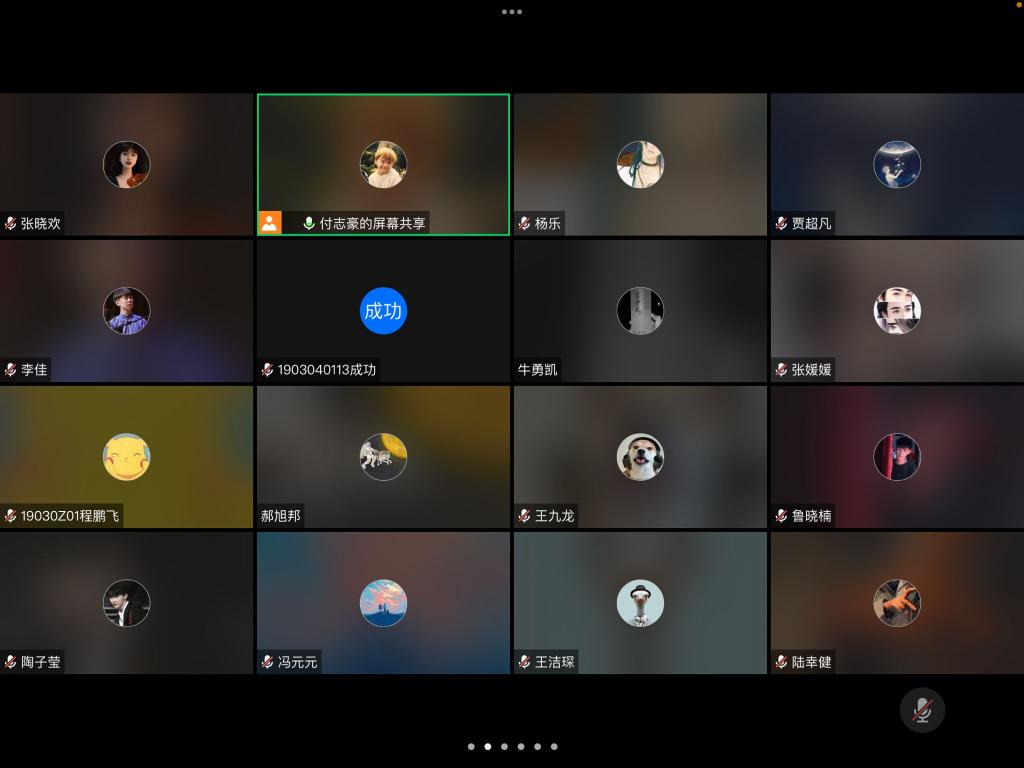Go to the first page dot
Viewport: 1024px width, 768px height.
(x=470, y=746)
